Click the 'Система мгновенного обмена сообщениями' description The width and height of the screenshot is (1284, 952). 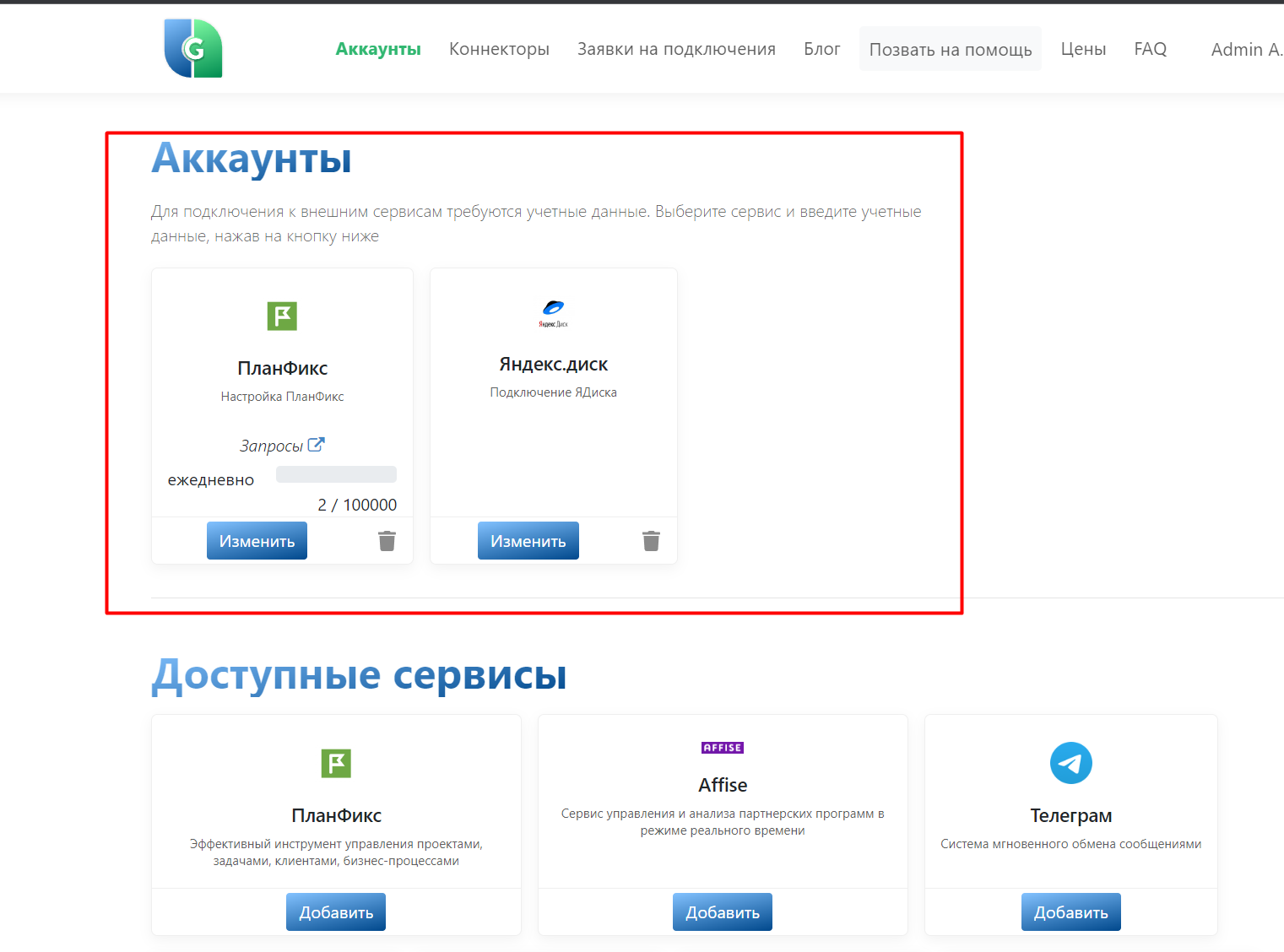pos(1071,844)
